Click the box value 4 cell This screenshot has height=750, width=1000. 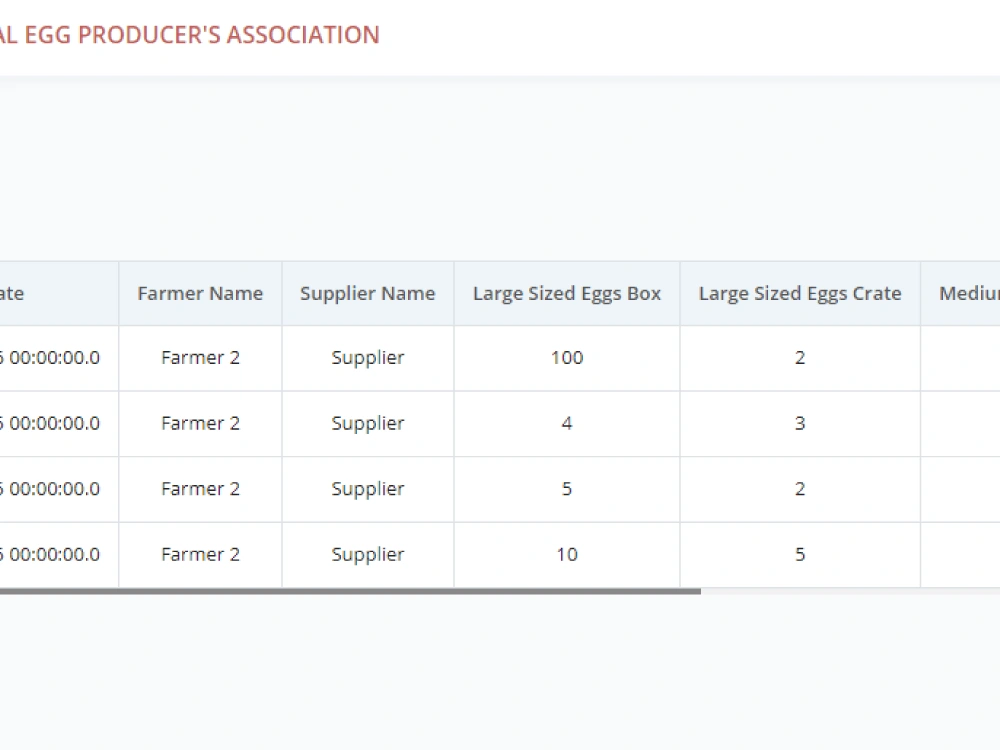coord(567,423)
